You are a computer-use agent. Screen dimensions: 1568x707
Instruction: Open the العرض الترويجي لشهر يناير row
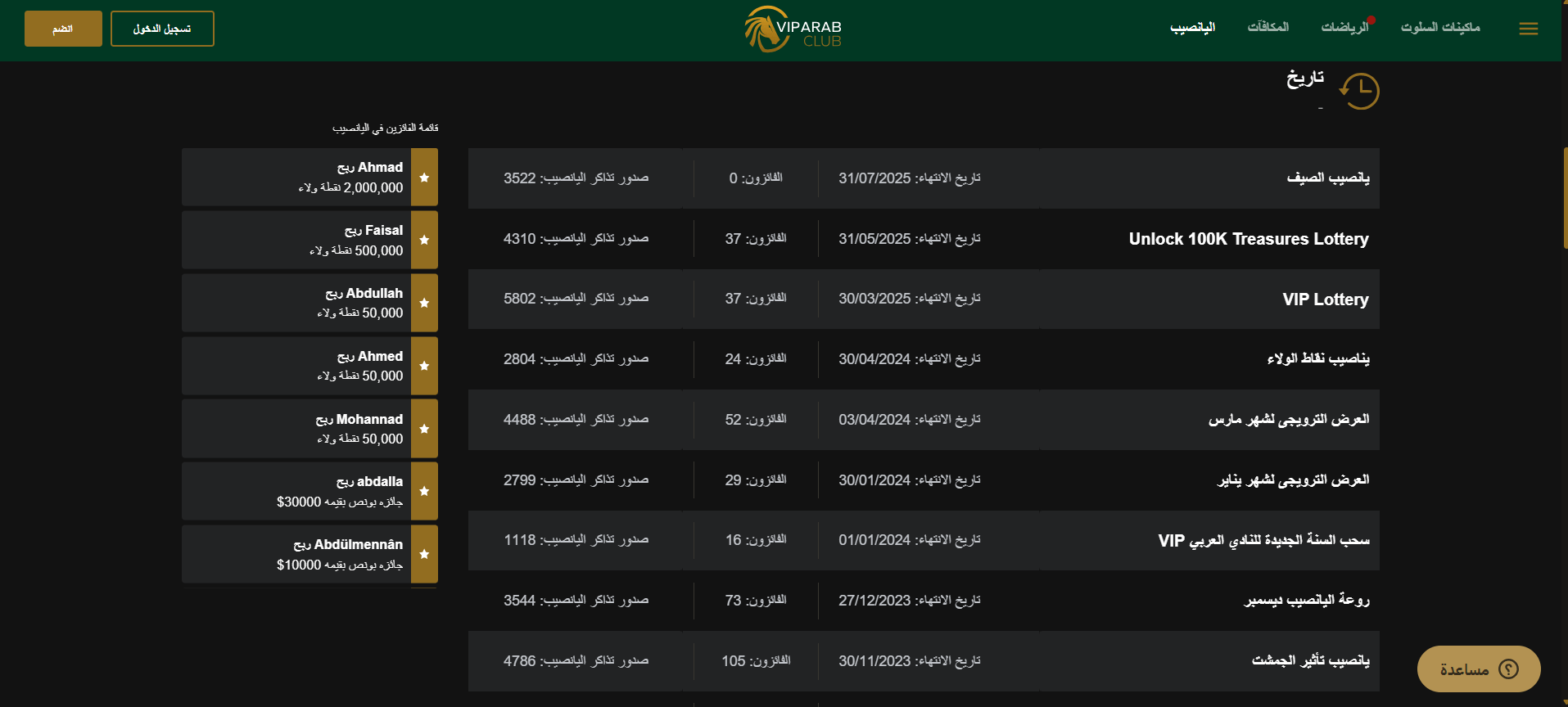924,480
